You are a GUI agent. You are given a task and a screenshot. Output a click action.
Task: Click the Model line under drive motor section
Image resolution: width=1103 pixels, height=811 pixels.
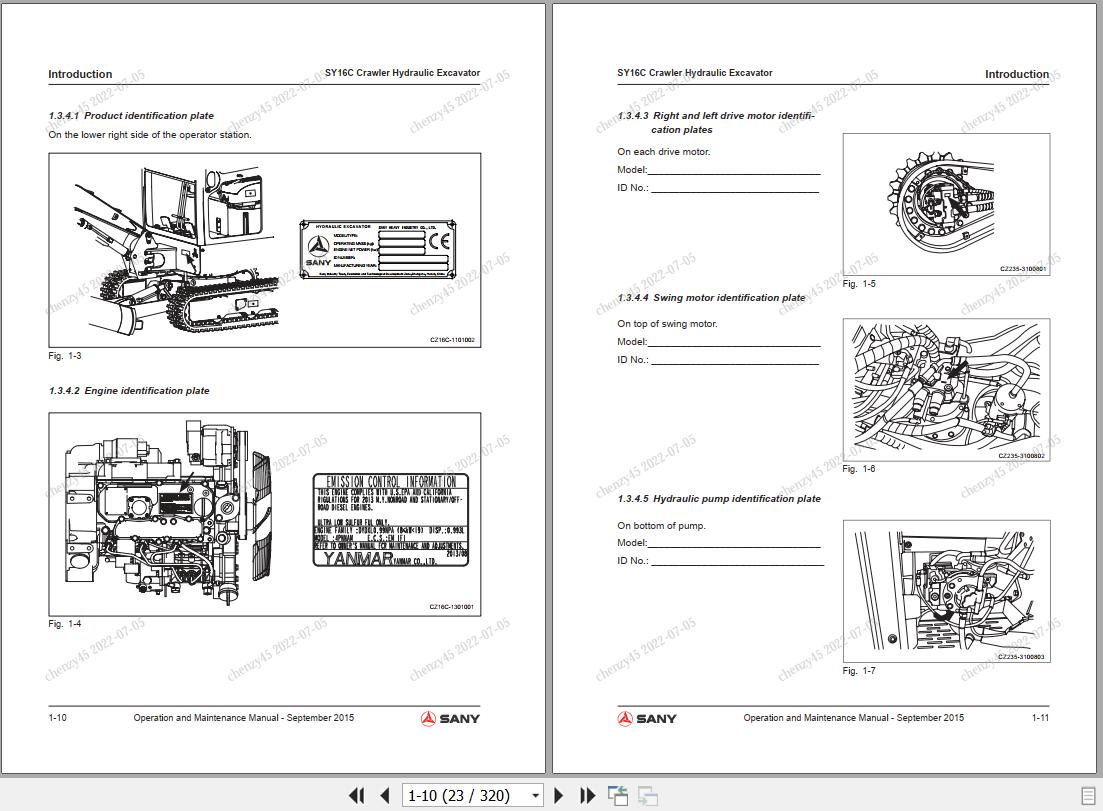719,170
